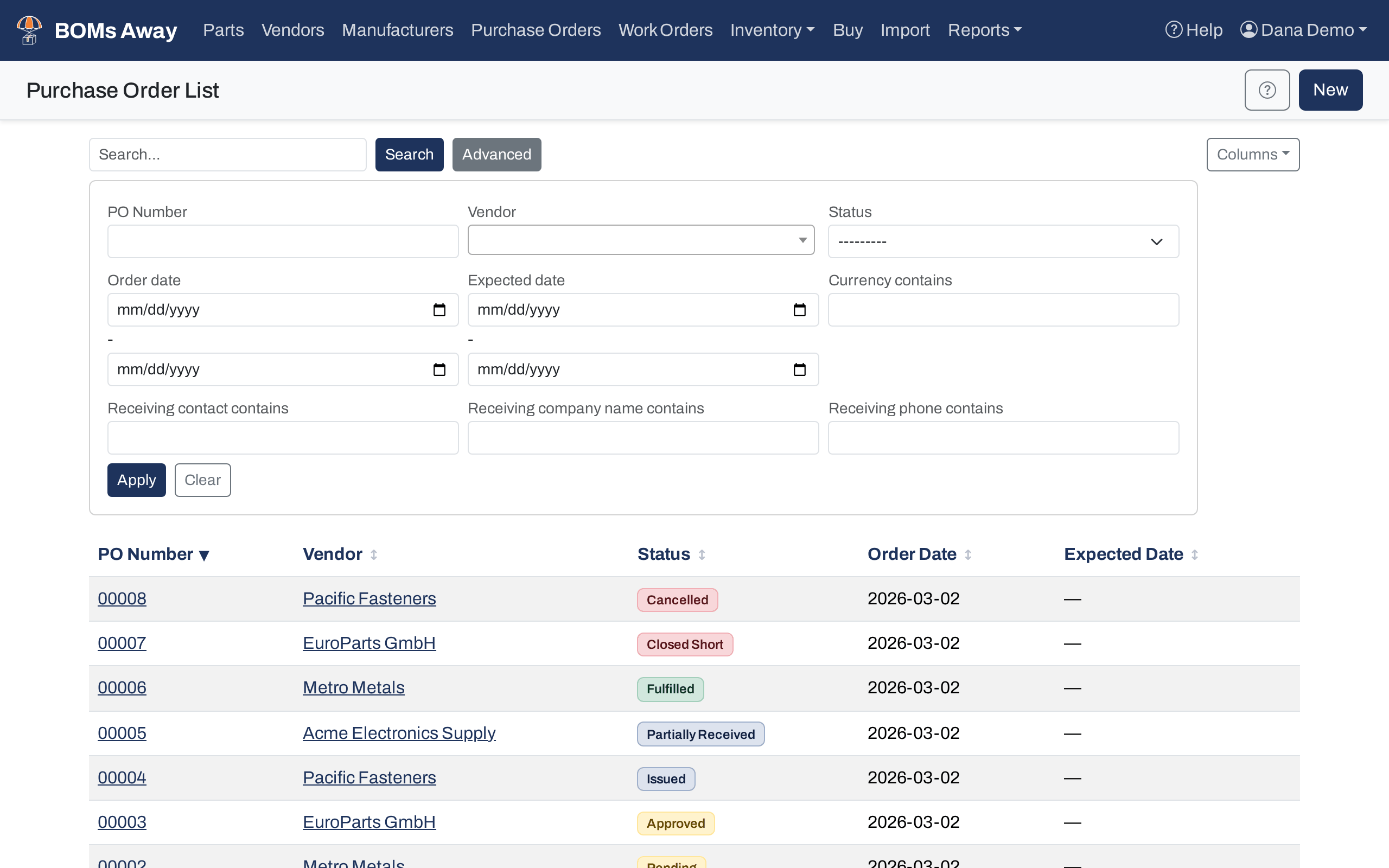Open Metro Metals link in row 00006
This screenshot has width=1389, height=868.
pyautogui.click(x=354, y=688)
